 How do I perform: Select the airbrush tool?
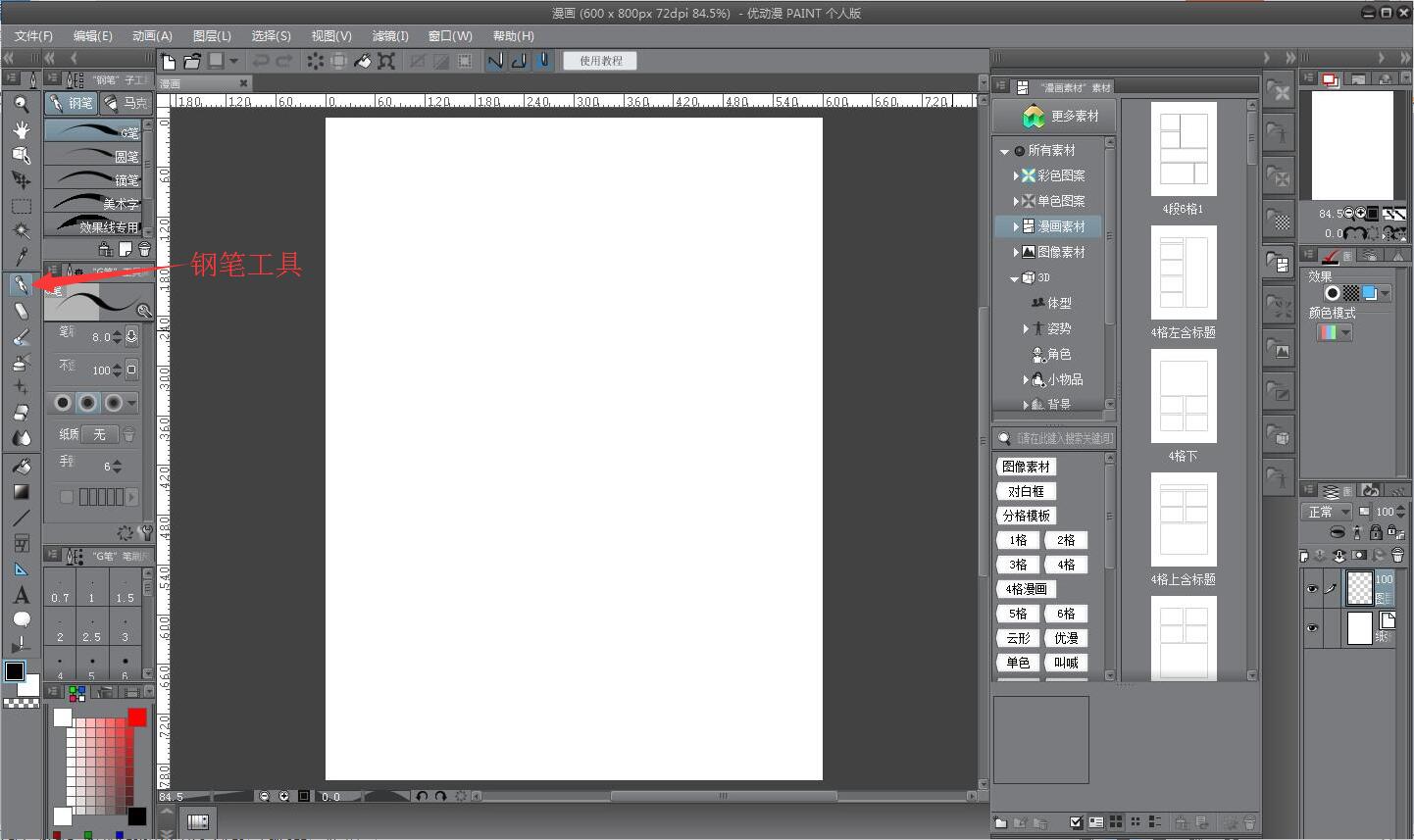[x=21, y=362]
